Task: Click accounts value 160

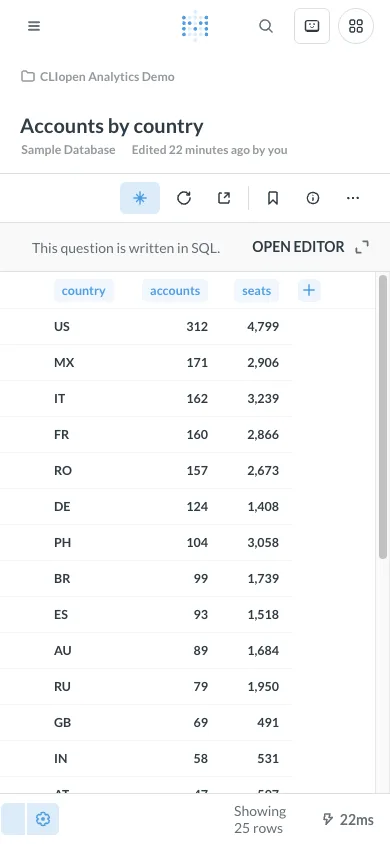Action: point(197,434)
